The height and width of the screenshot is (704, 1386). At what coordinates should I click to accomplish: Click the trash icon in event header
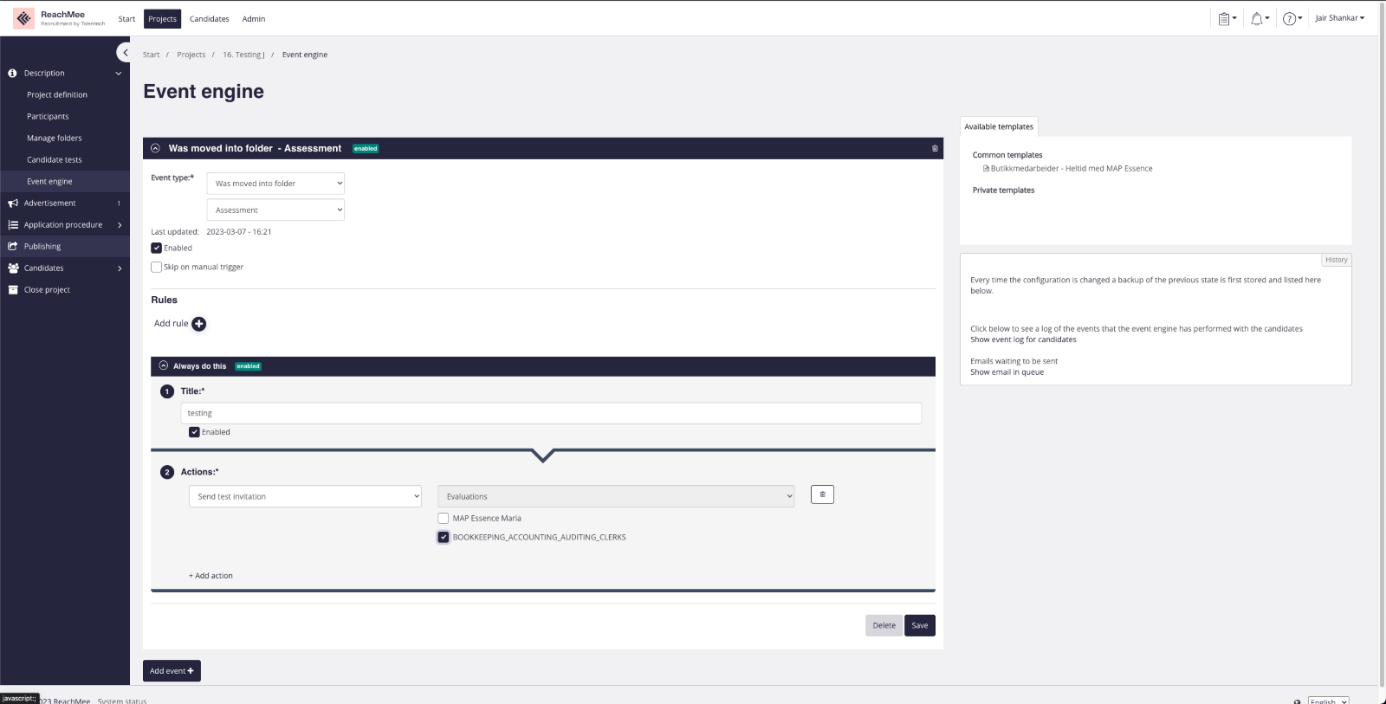click(934, 148)
